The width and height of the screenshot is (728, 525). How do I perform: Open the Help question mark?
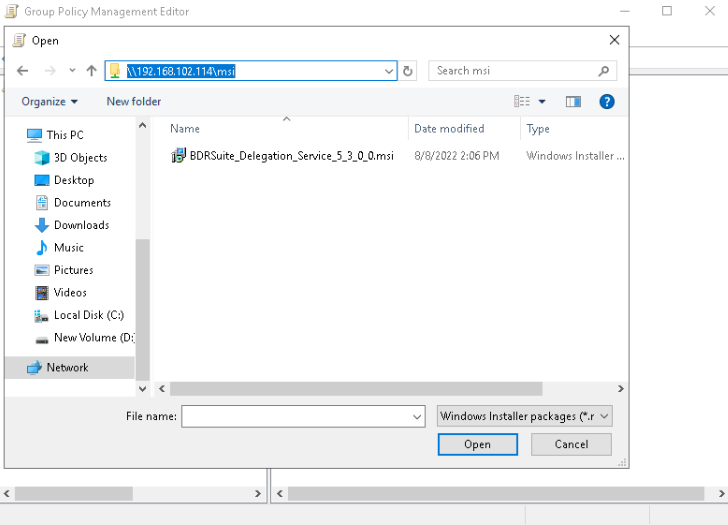coord(607,101)
